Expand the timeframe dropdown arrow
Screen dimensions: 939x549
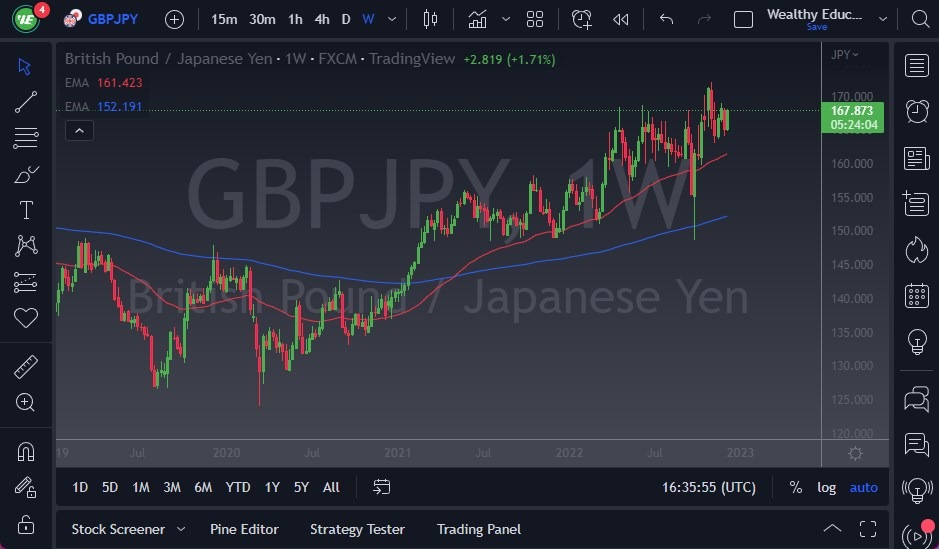pyautogui.click(x=392, y=19)
